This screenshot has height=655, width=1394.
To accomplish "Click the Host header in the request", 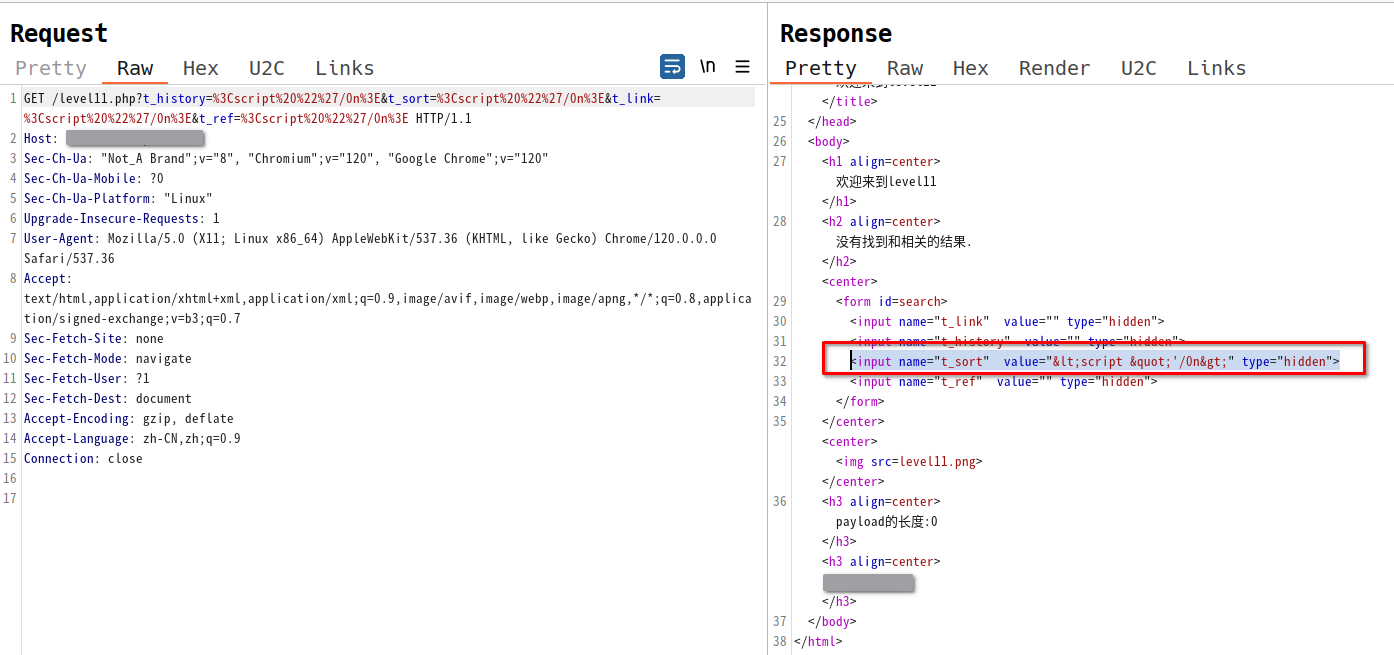I will [40, 139].
